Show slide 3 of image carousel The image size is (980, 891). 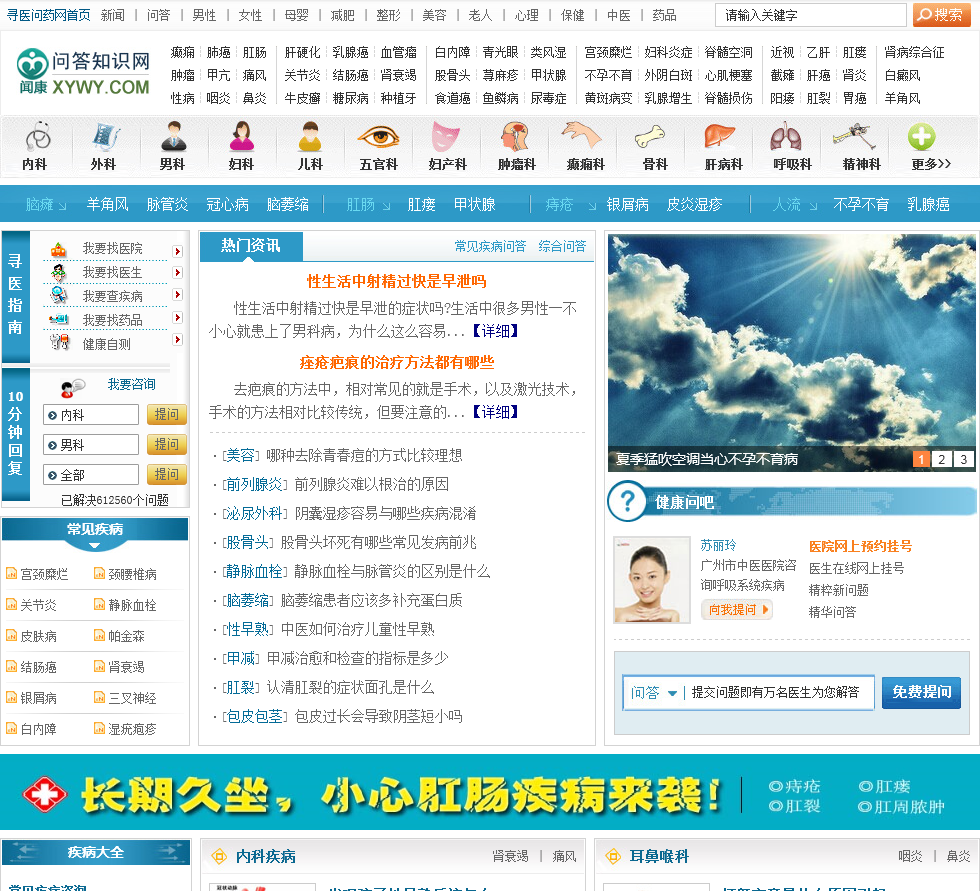[964, 459]
